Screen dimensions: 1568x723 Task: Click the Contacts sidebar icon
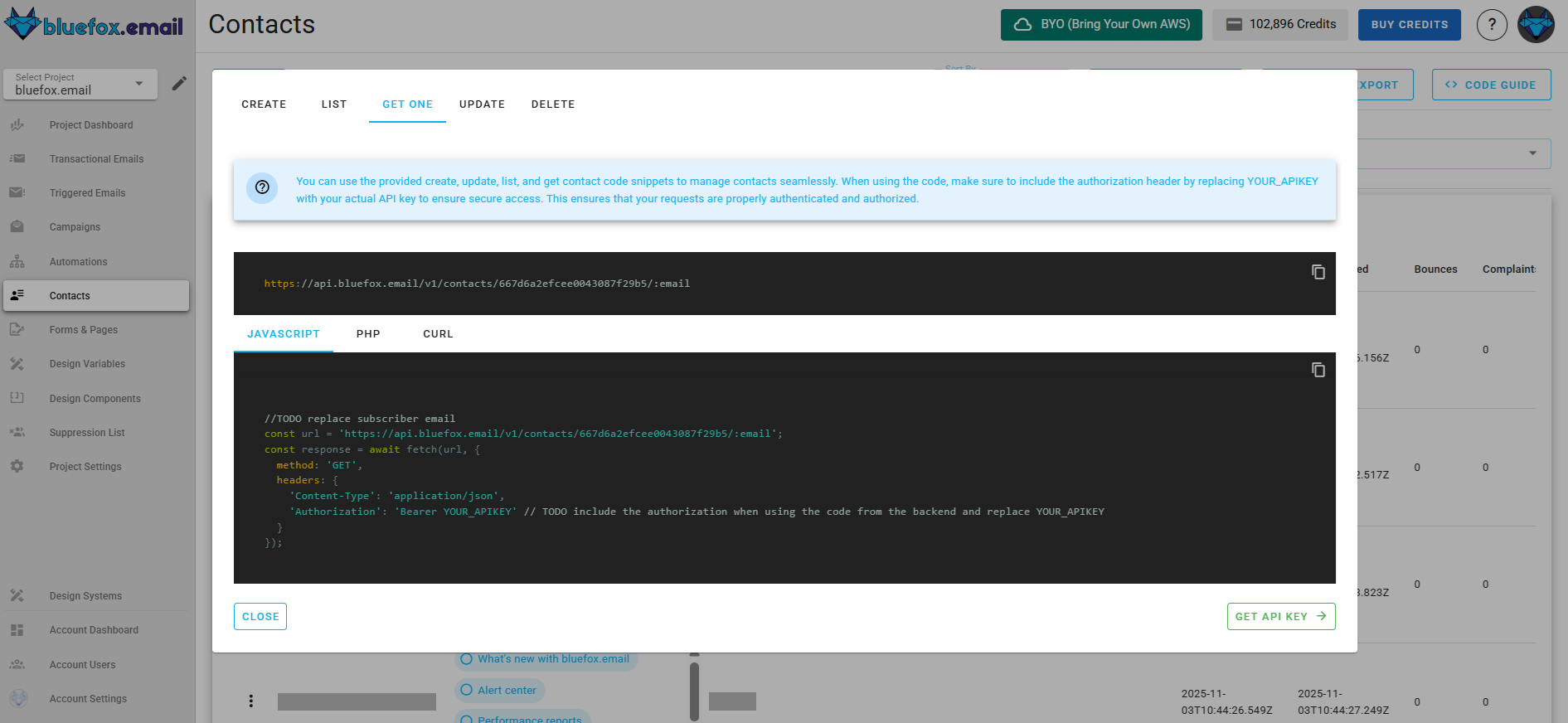(x=17, y=296)
